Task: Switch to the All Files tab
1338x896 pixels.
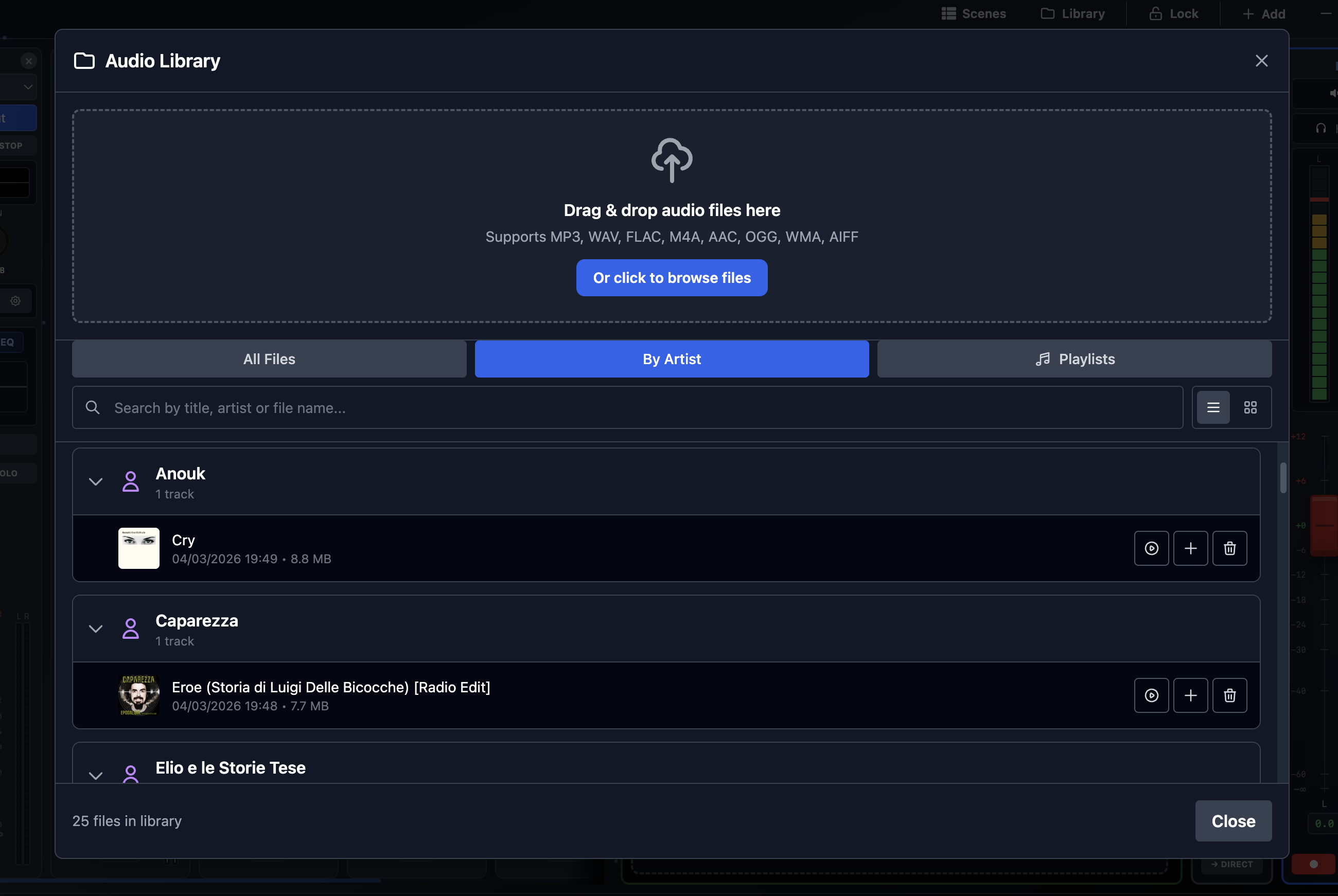Action: (x=269, y=359)
